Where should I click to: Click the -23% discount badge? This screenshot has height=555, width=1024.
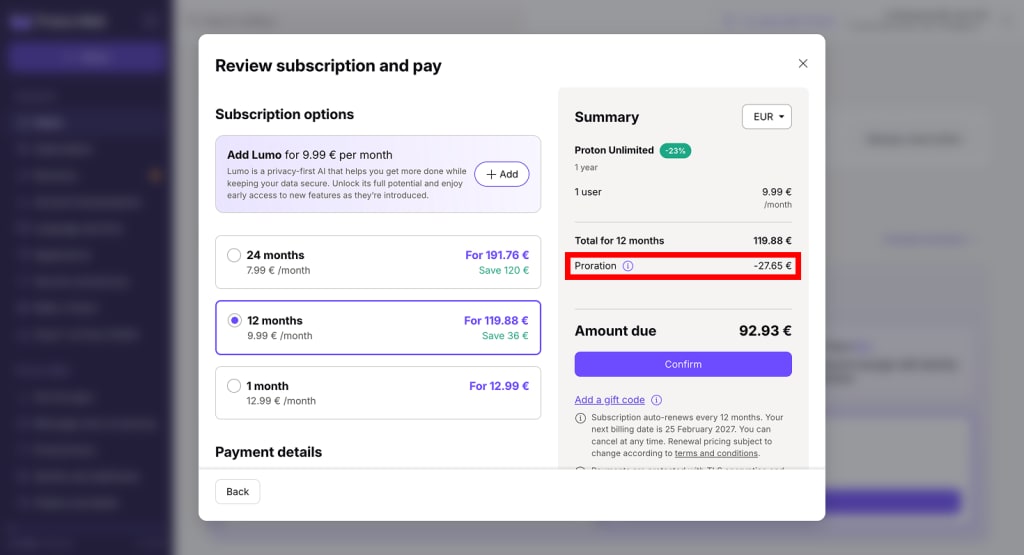675,151
